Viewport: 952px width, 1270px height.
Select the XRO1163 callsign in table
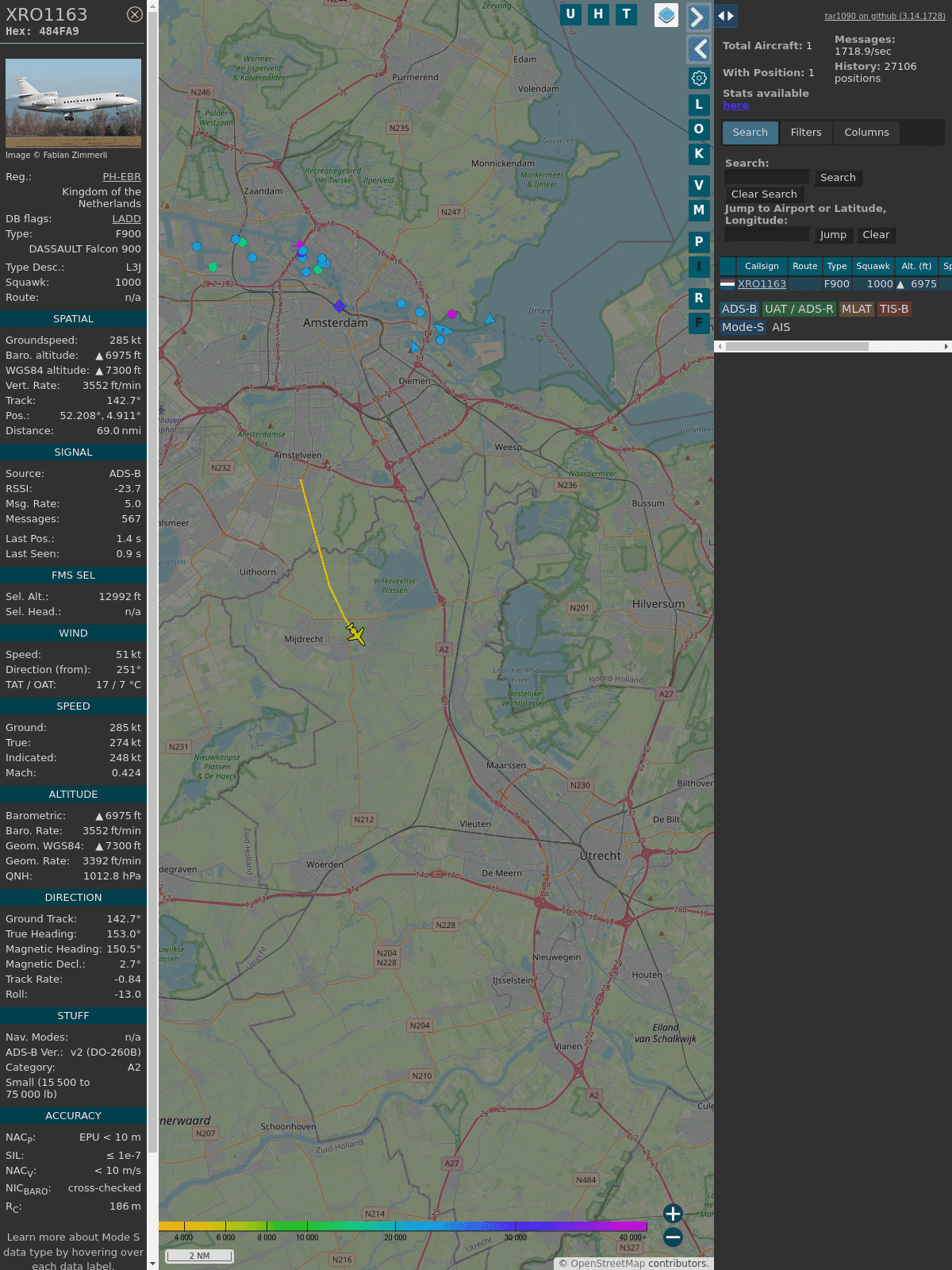point(762,284)
